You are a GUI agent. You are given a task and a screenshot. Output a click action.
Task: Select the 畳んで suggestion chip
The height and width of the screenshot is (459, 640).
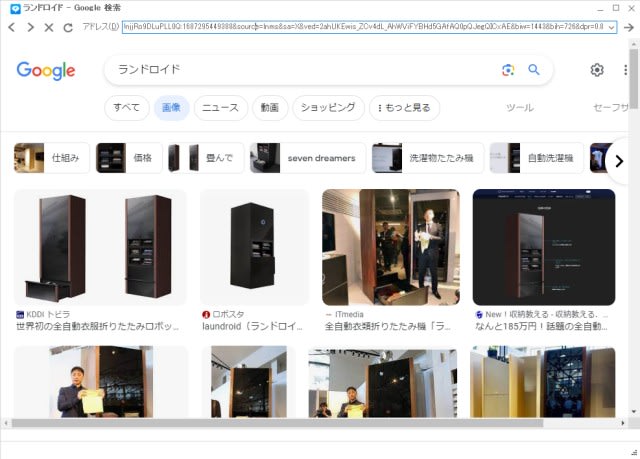[206, 158]
